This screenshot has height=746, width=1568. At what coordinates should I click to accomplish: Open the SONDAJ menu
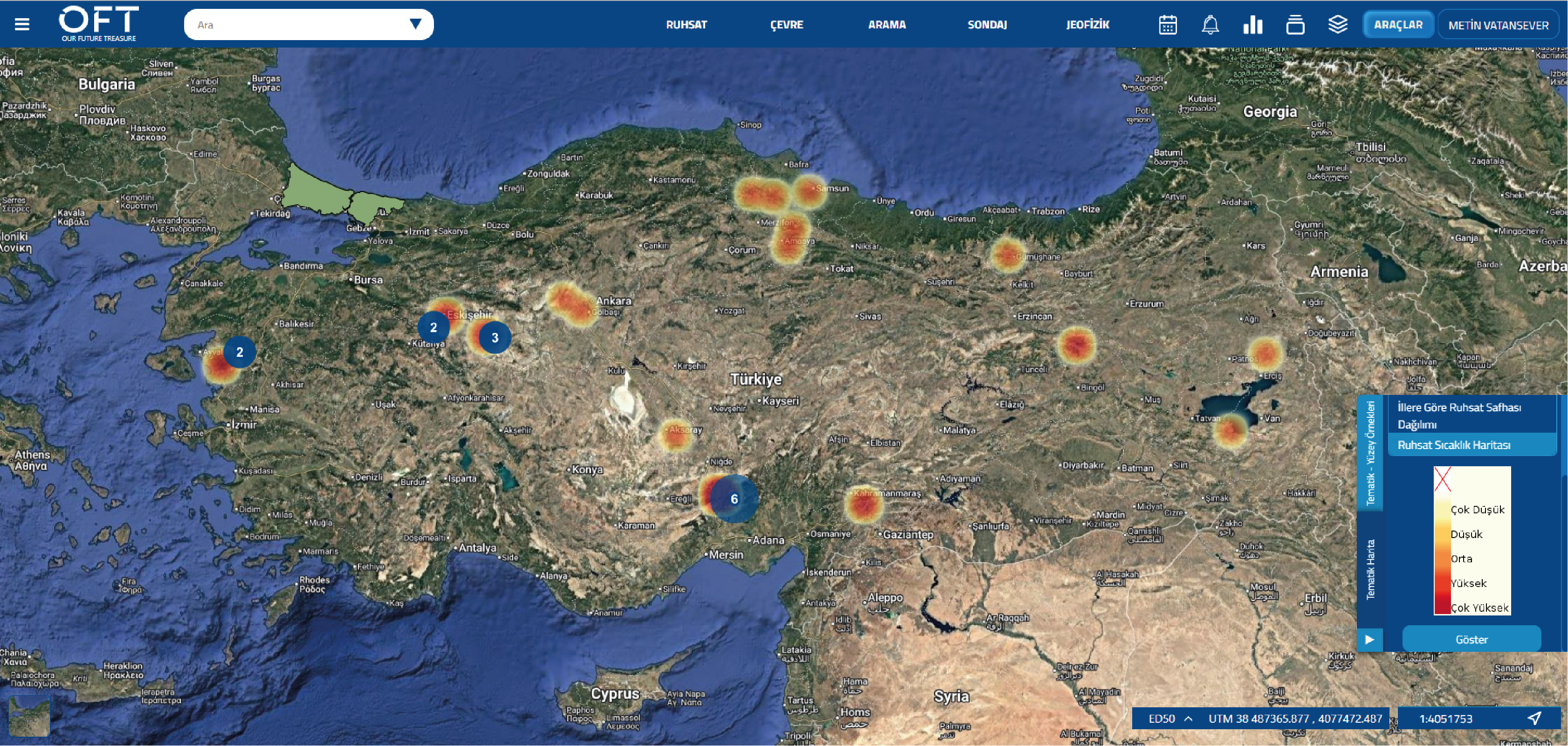point(987,25)
